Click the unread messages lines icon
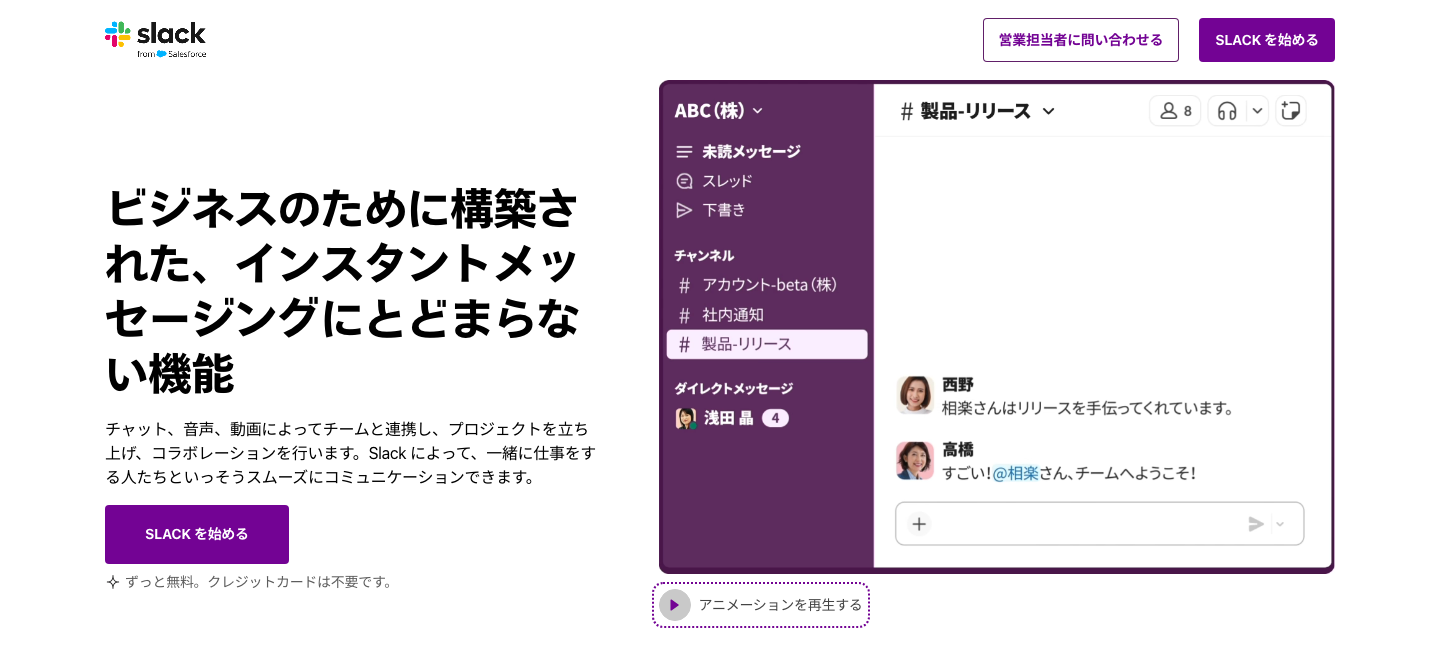This screenshot has width=1440, height=660. 684,152
